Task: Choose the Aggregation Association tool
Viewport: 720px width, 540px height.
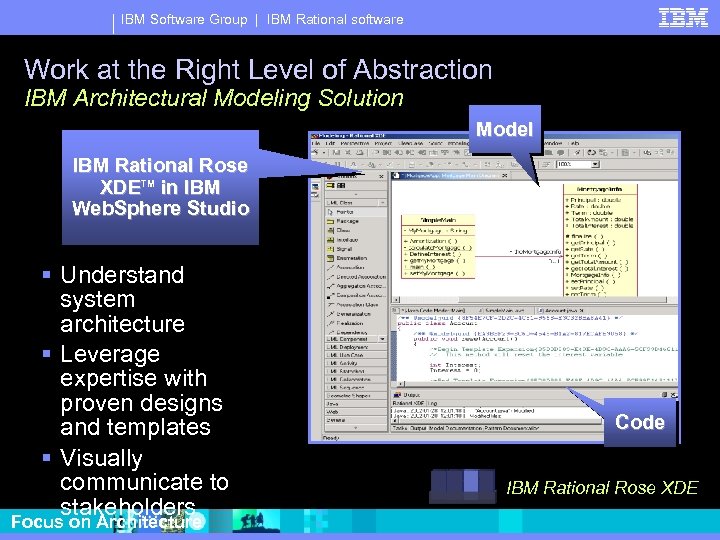Action: click(x=355, y=286)
